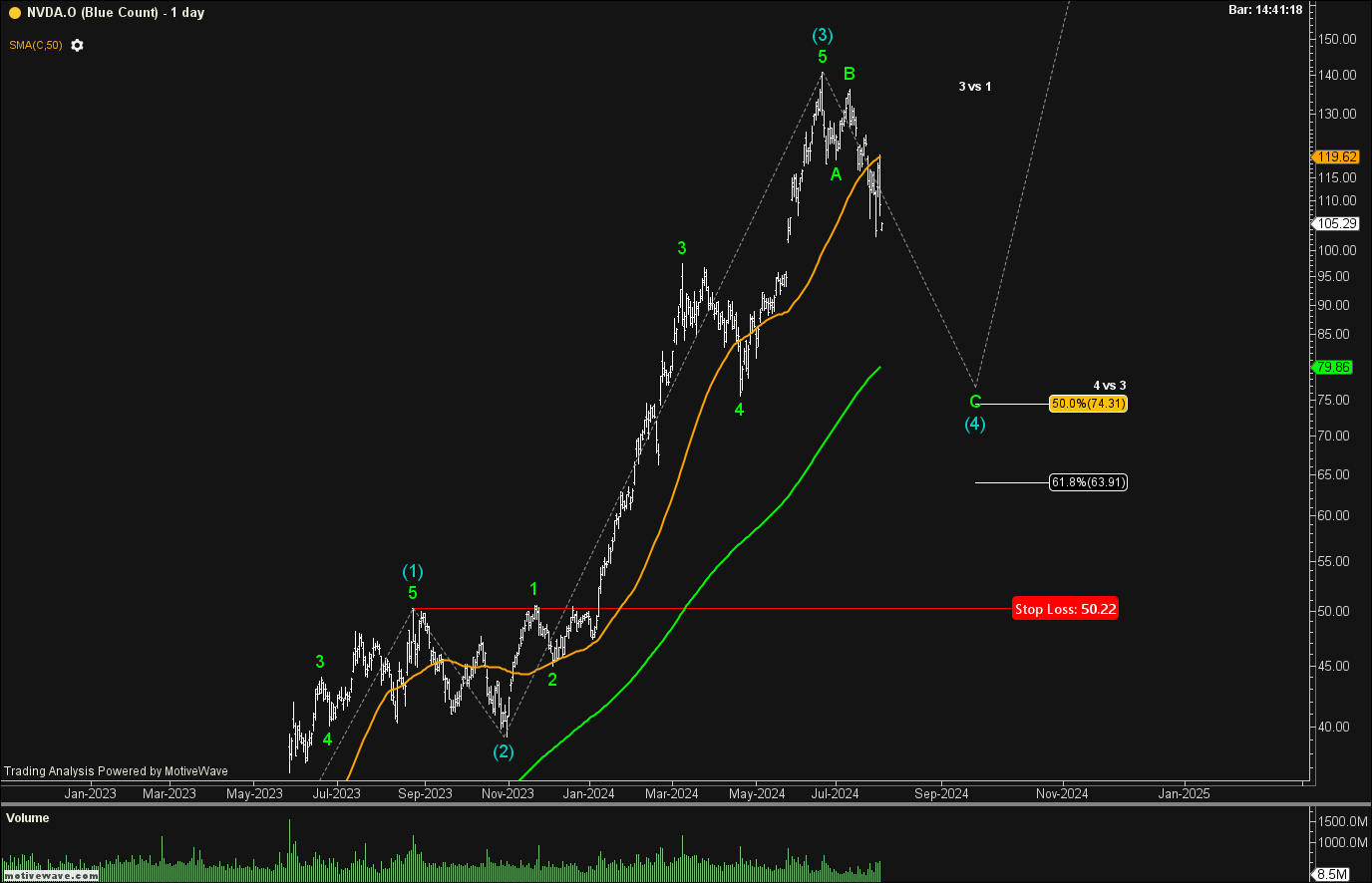Click the '3 vs 1' ratio label
The image size is (1372, 883).
click(x=975, y=87)
